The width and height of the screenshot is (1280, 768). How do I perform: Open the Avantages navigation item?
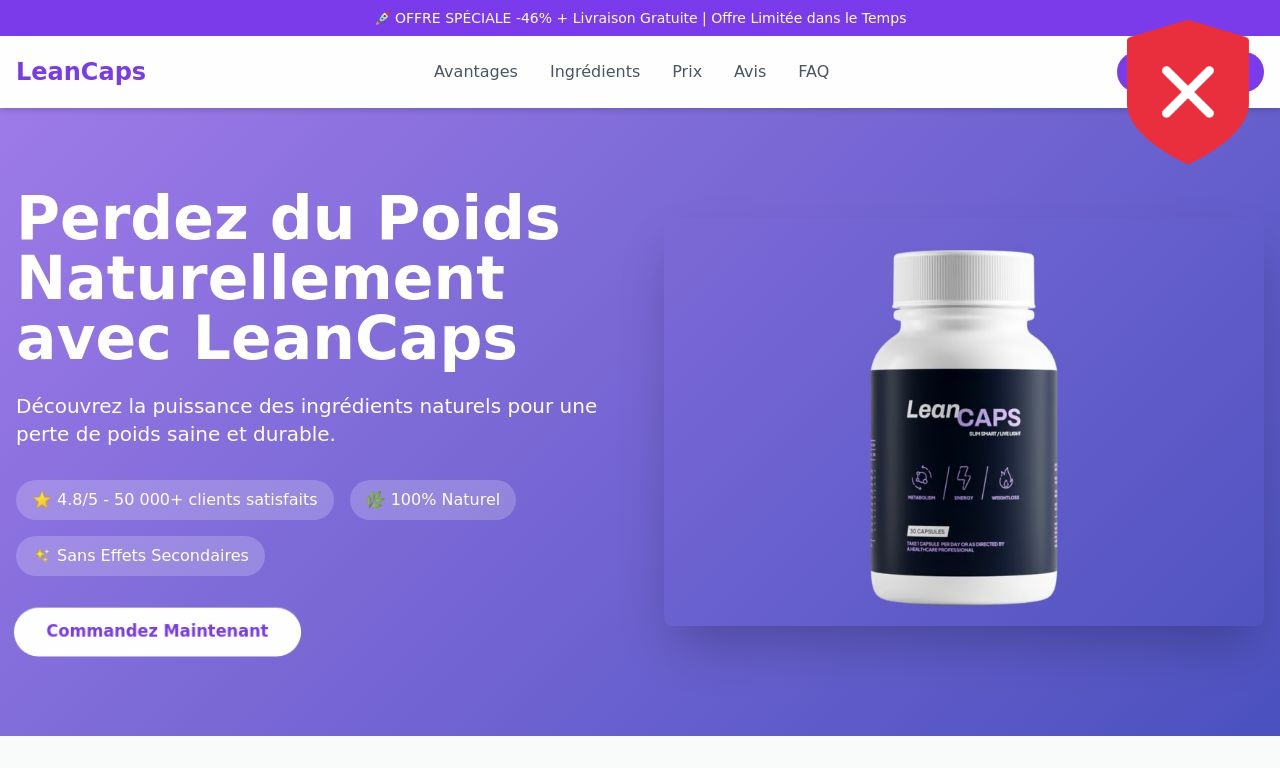pyautogui.click(x=476, y=72)
